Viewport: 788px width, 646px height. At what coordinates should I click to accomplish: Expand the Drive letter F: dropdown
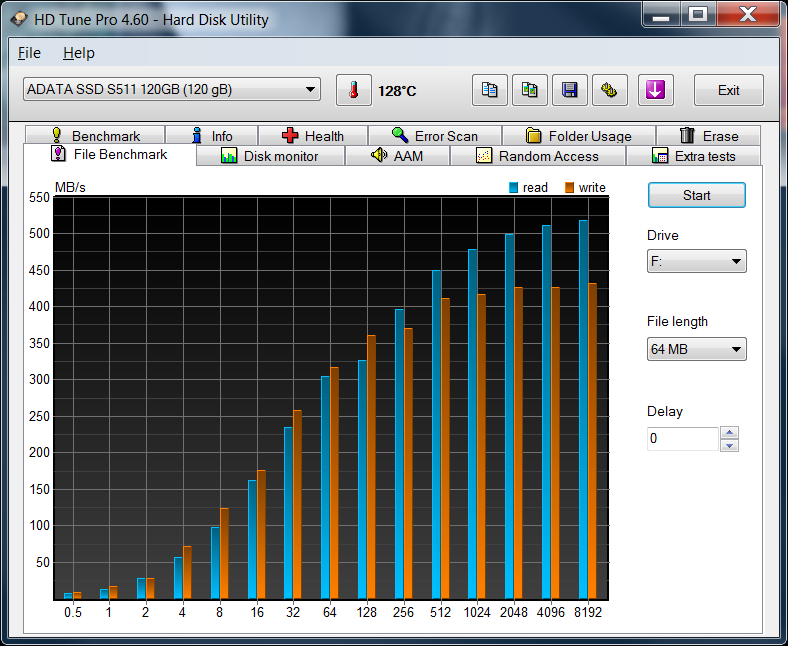coord(696,262)
